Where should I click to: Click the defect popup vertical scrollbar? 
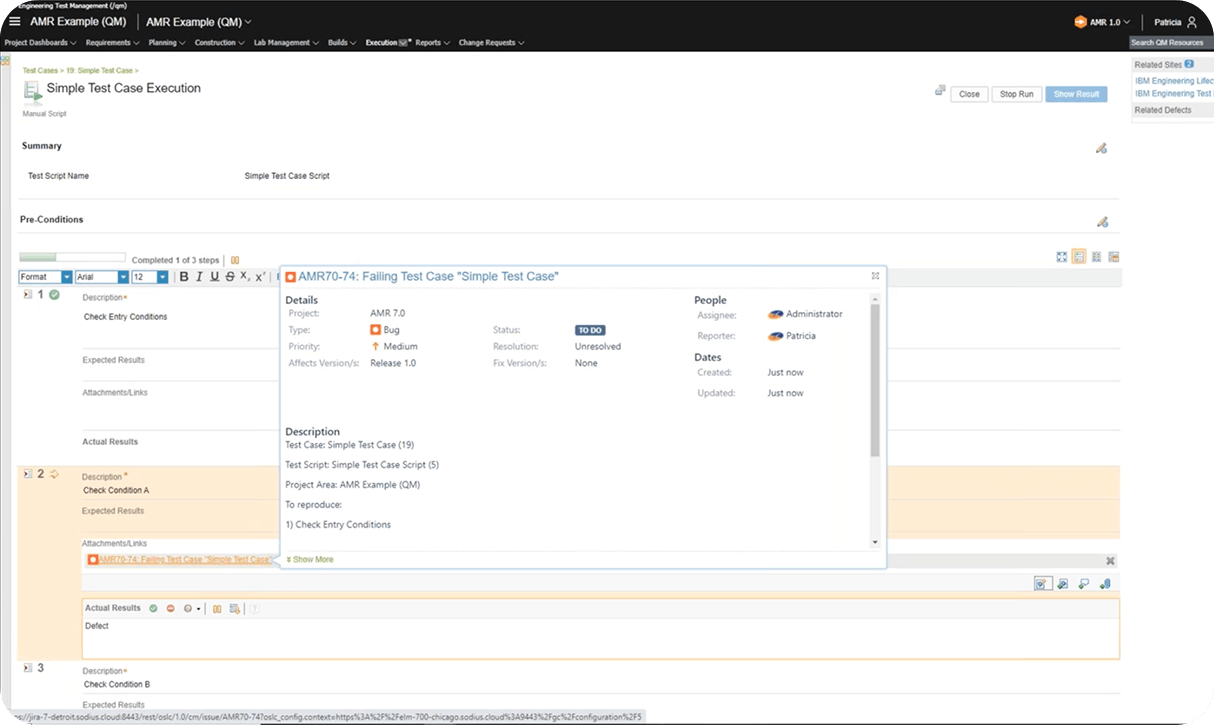(876, 380)
